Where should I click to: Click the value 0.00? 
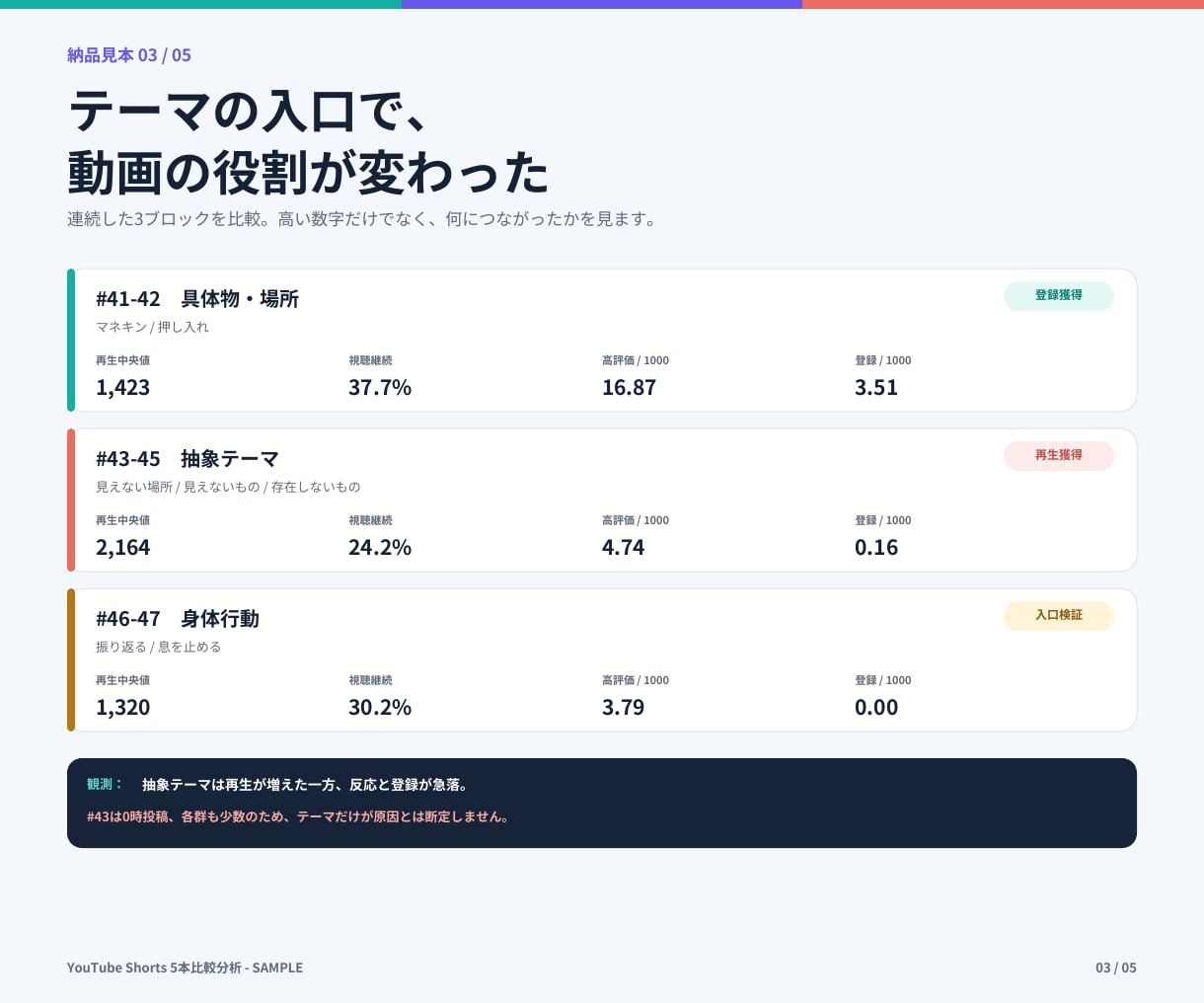pos(876,708)
